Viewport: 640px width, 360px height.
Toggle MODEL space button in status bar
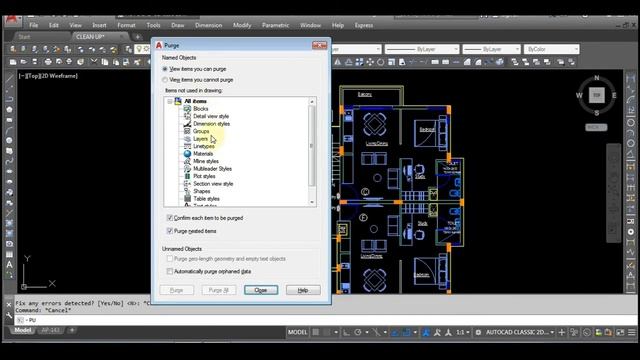click(298, 332)
